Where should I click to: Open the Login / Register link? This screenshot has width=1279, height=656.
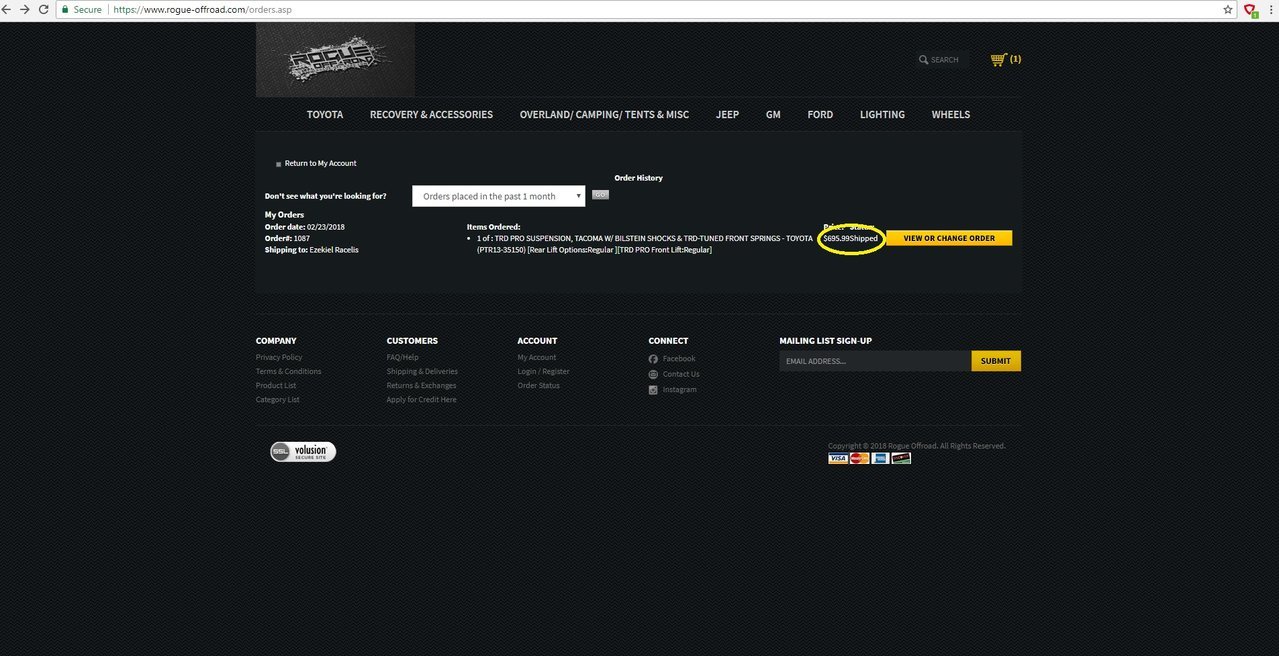click(x=544, y=371)
